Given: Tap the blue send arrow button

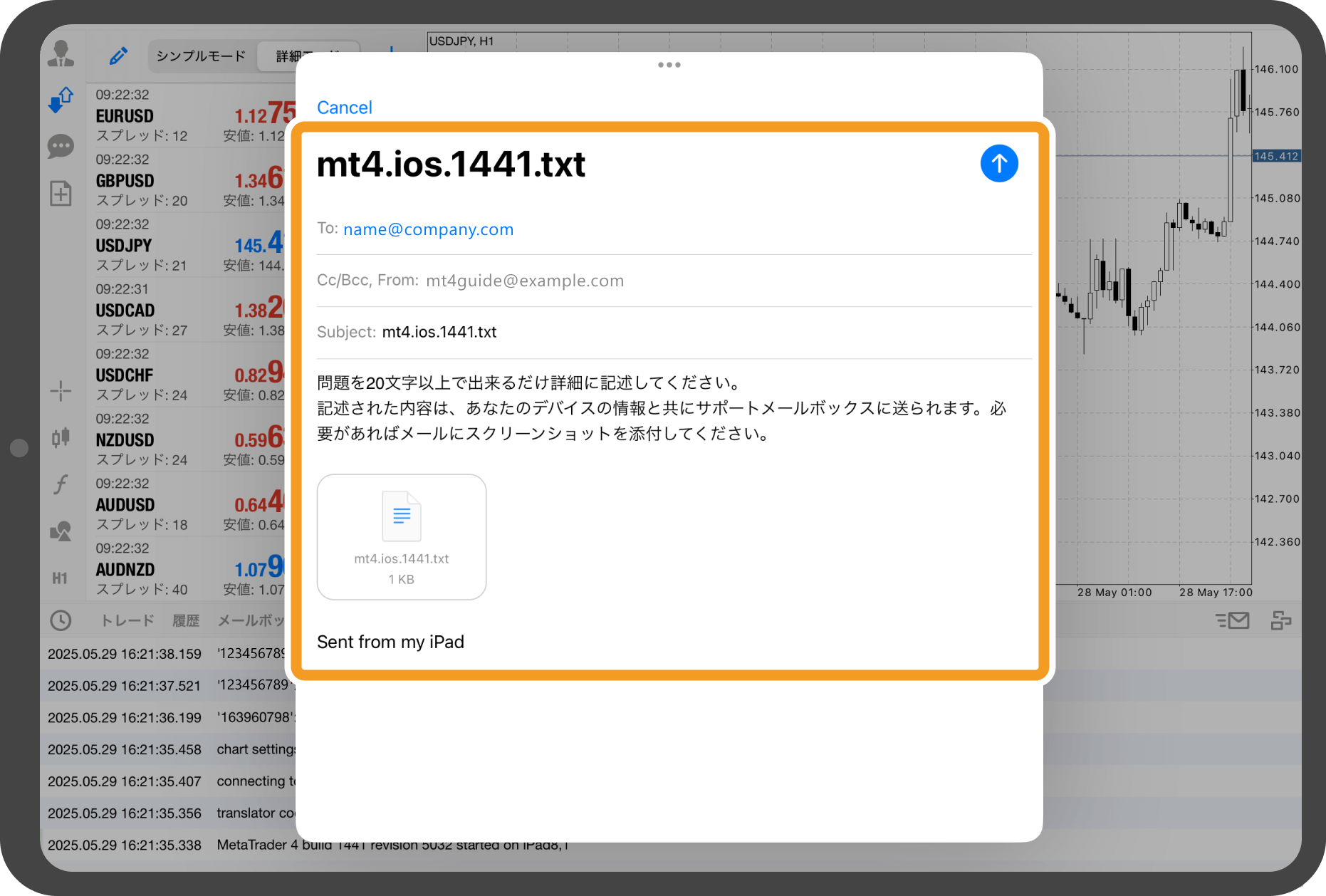Looking at the screenshot, I should click(999, 164).
